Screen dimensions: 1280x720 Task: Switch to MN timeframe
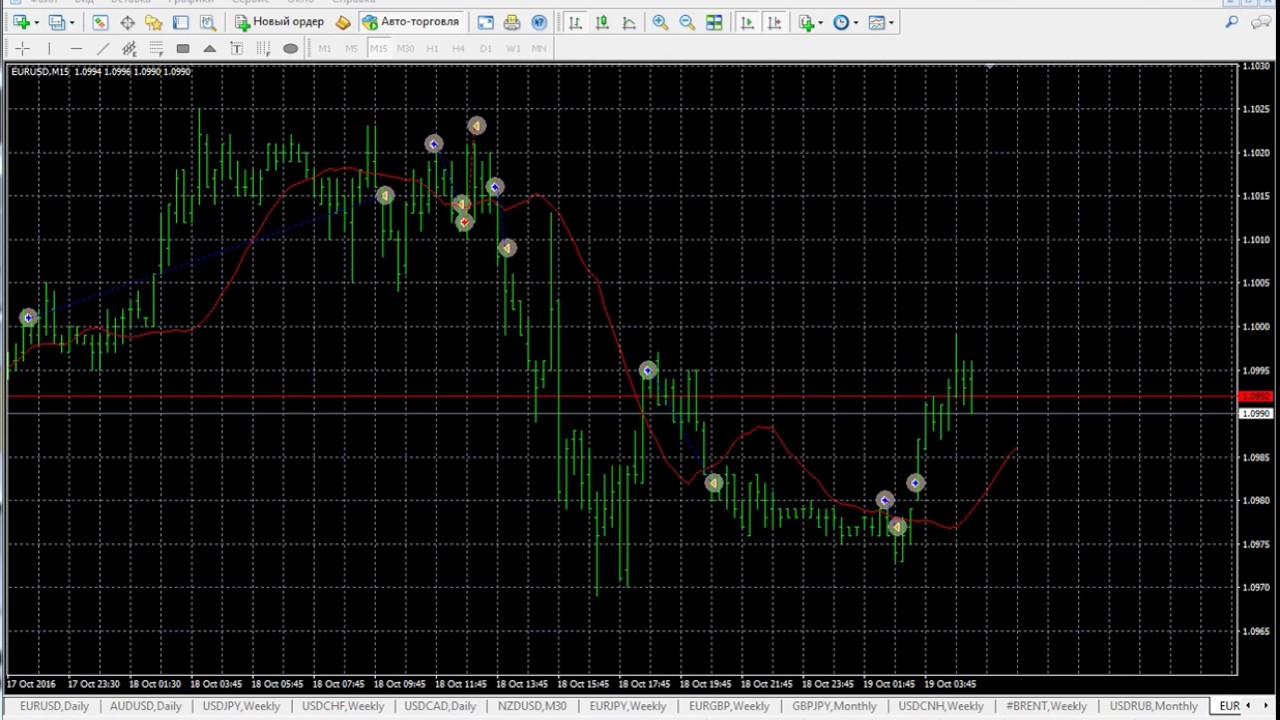coord(539,48)
